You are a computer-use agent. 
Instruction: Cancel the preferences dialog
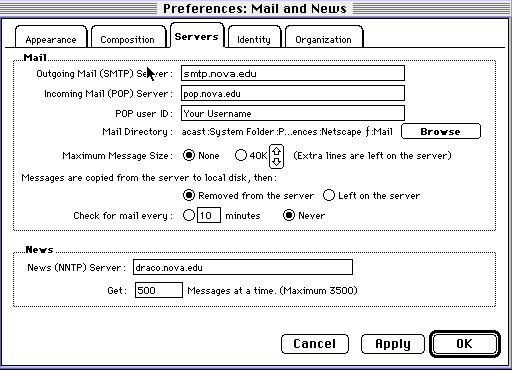coord(315,344)
